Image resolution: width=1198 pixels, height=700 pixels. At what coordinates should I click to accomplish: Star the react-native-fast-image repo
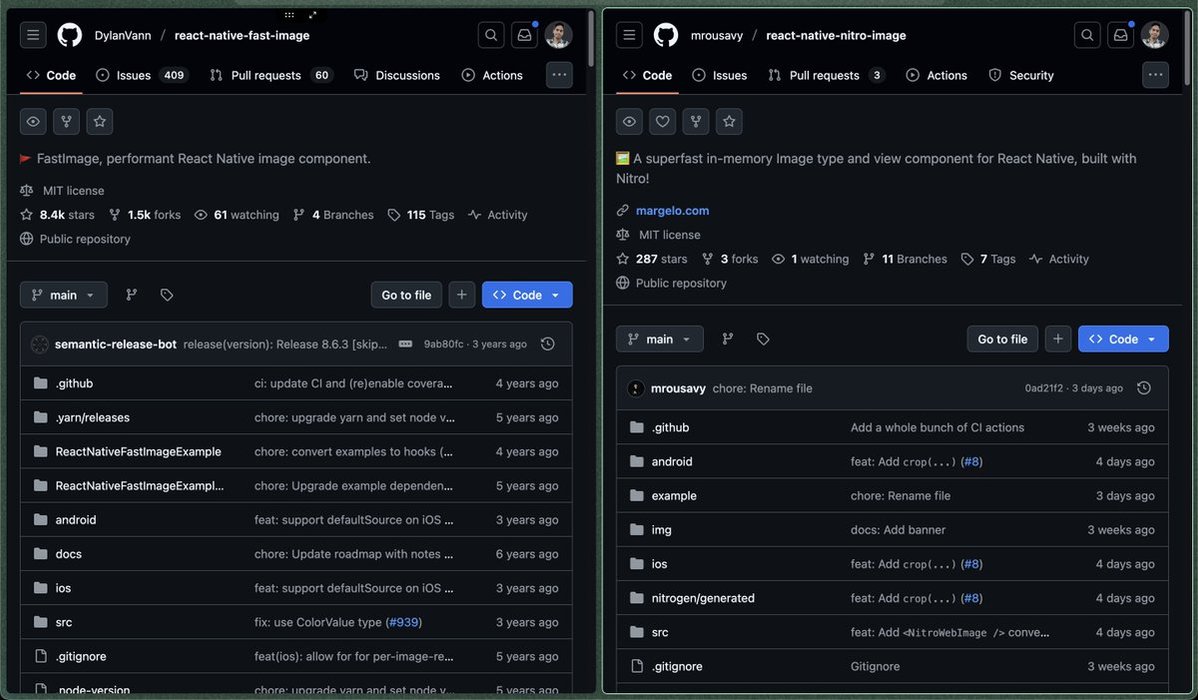[x=100, y=122]
